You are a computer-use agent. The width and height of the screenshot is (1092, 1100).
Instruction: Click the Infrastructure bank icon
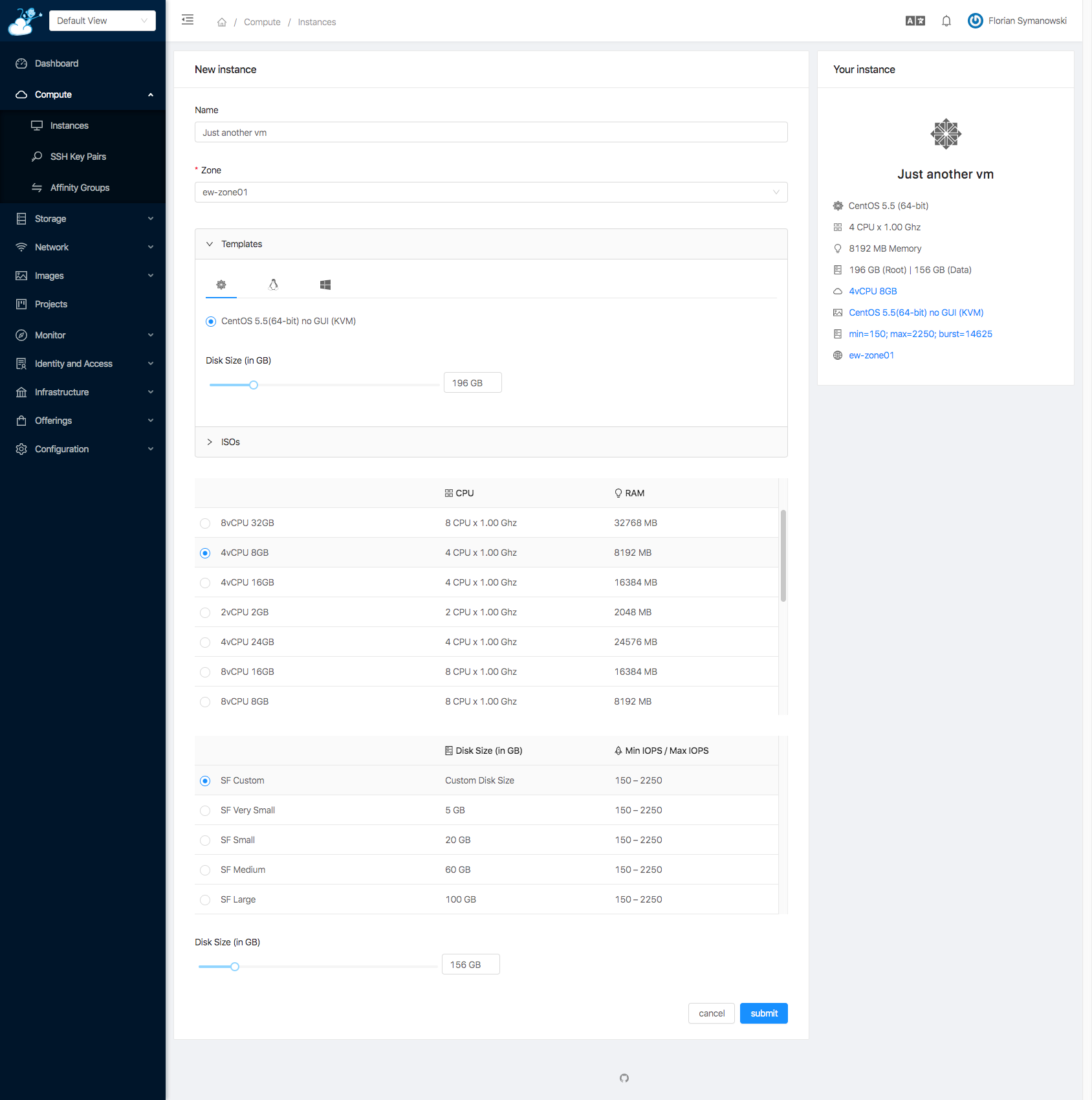21,392
